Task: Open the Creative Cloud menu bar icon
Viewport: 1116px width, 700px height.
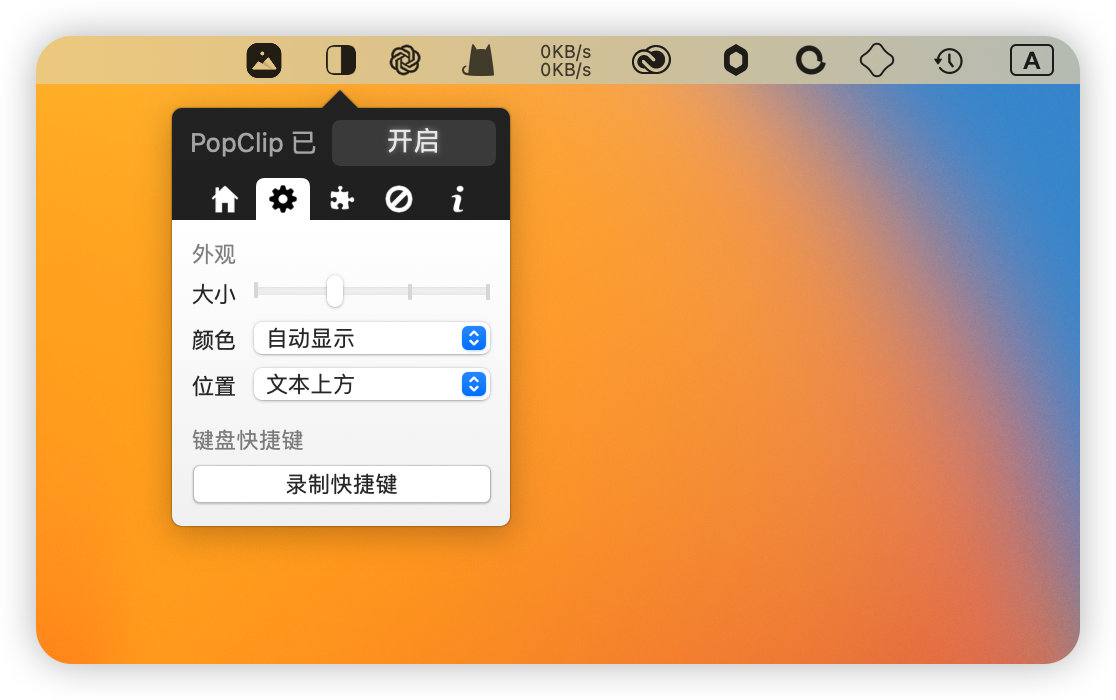Action: tap(651, 60)
